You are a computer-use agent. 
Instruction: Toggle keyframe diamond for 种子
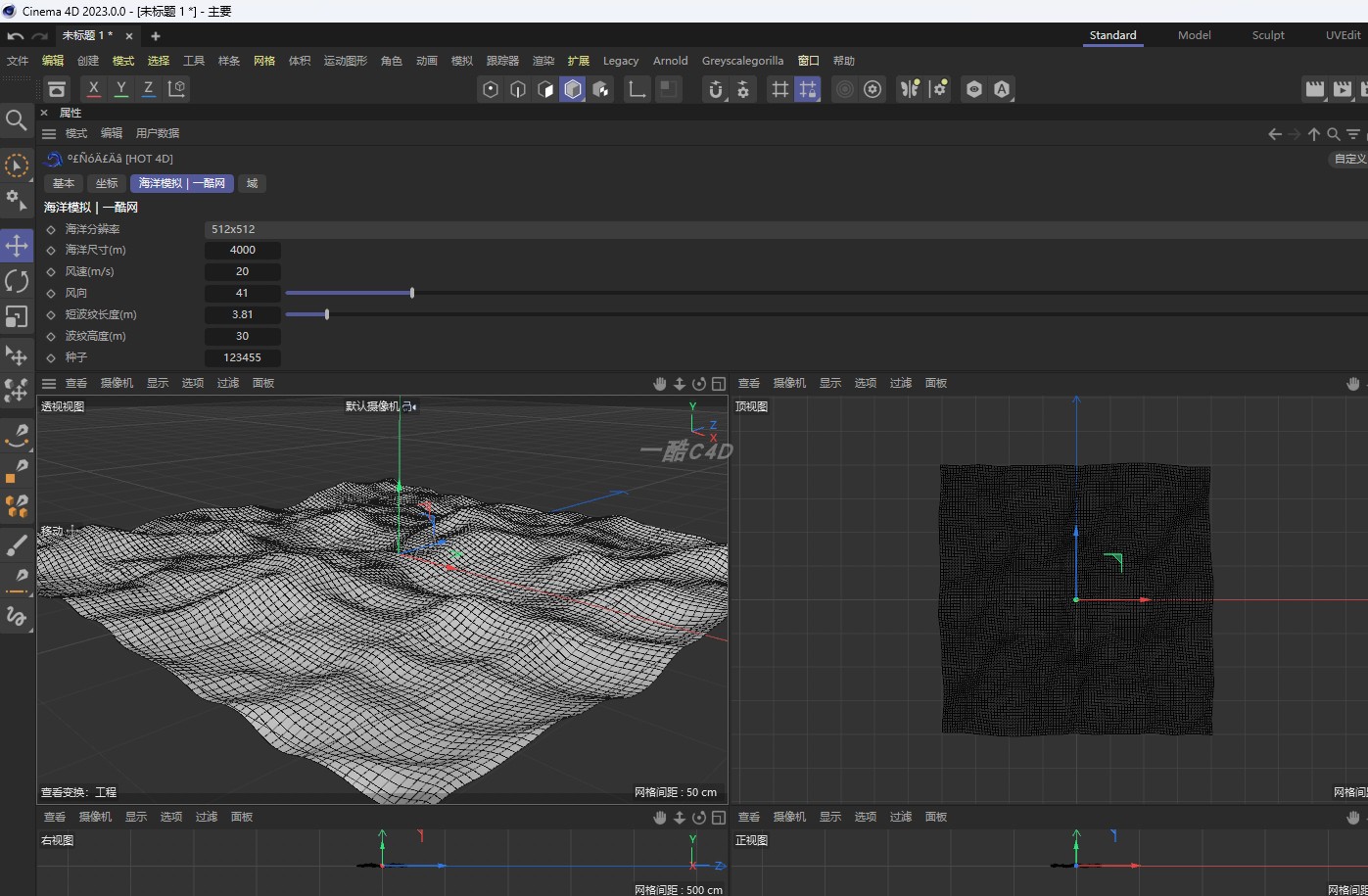point(51,358)
